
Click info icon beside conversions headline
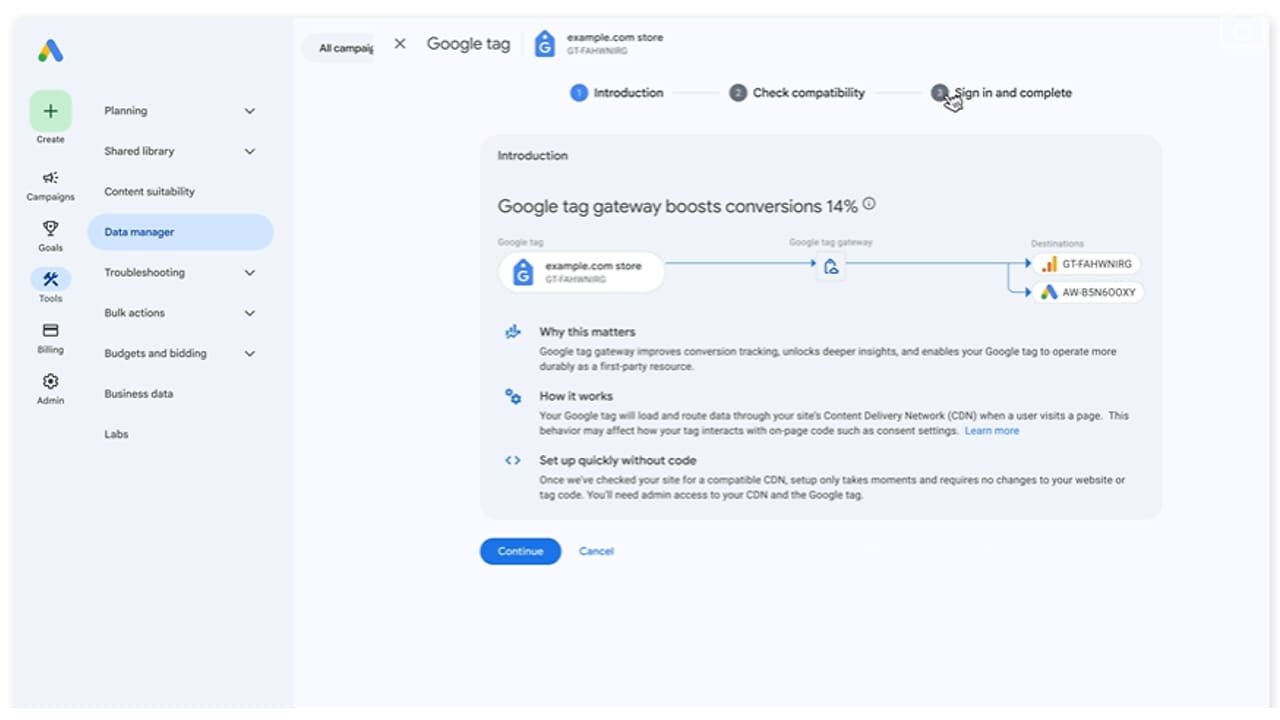tap(869, 204)
